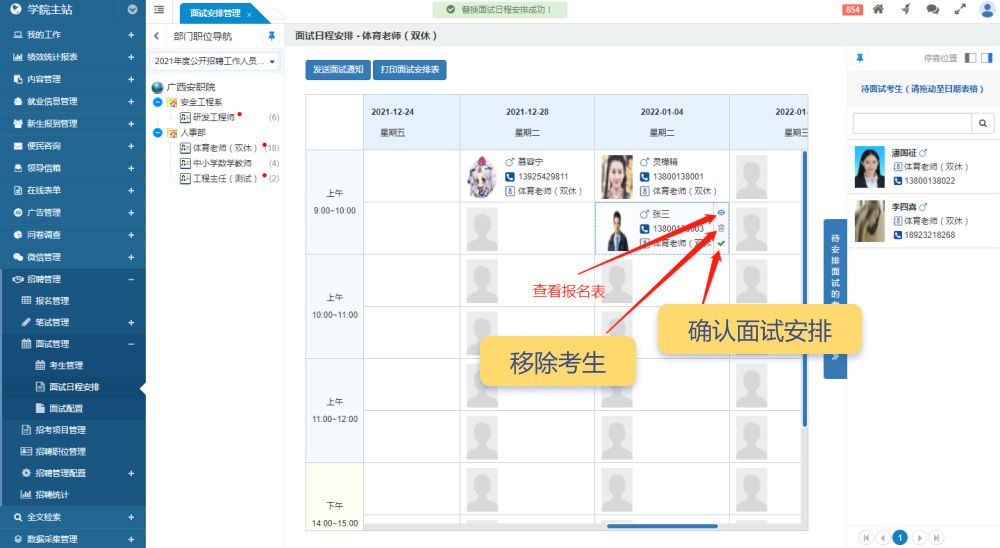This screenshot has height=548, width=1000.
Task: Click the search magnifier in candidate panel
Action: (x=984, y=123)
